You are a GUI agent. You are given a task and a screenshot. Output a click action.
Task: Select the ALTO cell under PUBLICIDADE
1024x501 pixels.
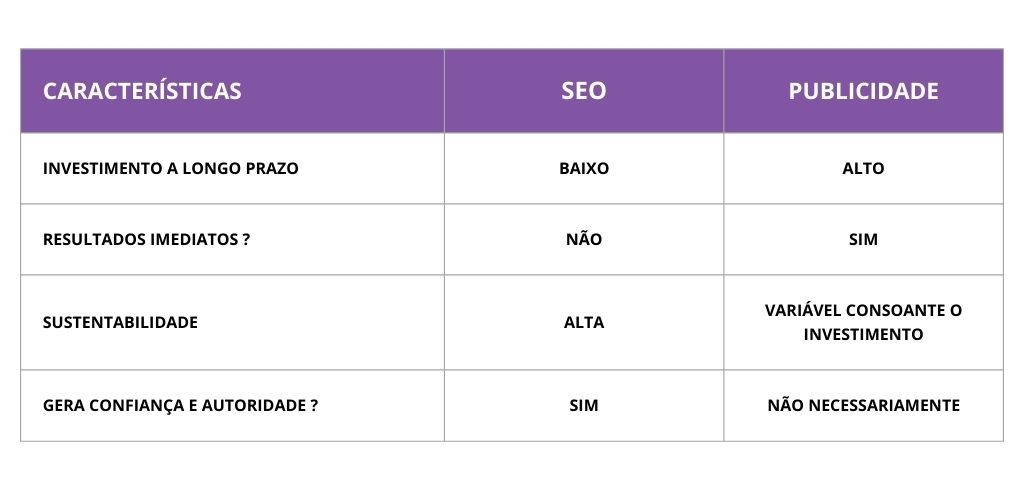point(863,169)
